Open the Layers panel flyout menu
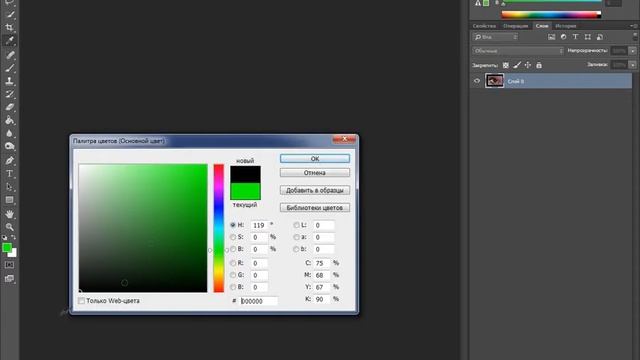The width and height of the screenshot is (640, 360). pos(634,26)
